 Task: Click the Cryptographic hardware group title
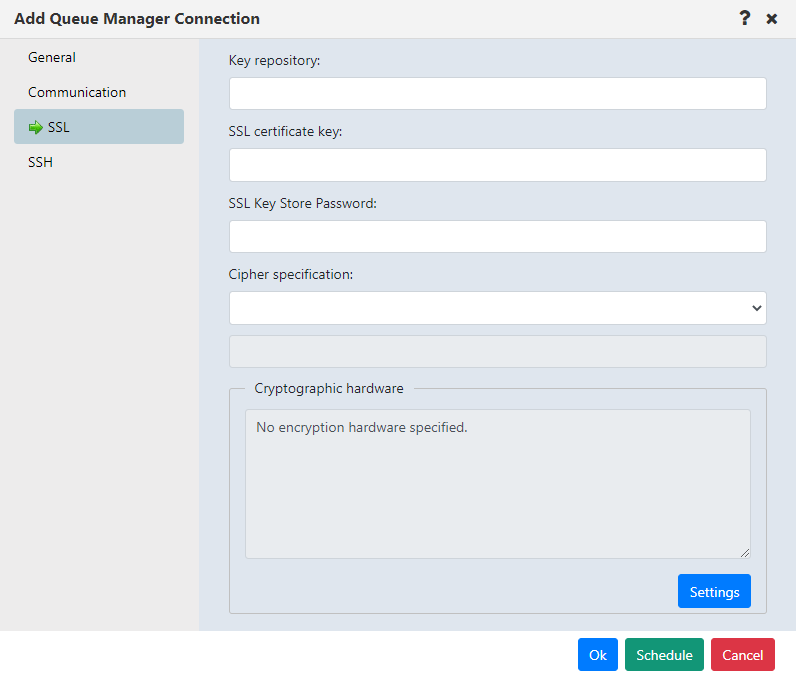[329, 388]
